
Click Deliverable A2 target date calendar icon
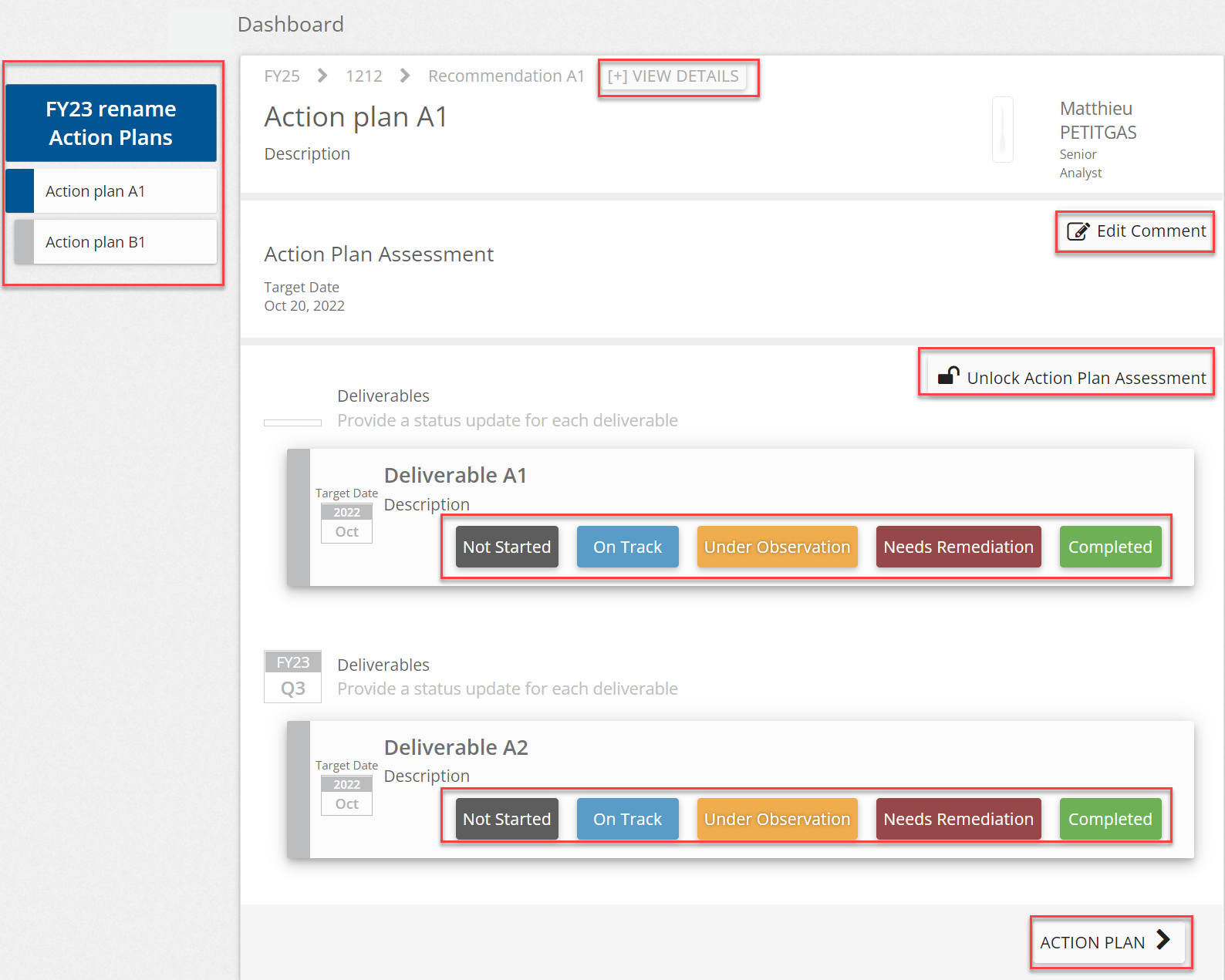click(346, 796)
